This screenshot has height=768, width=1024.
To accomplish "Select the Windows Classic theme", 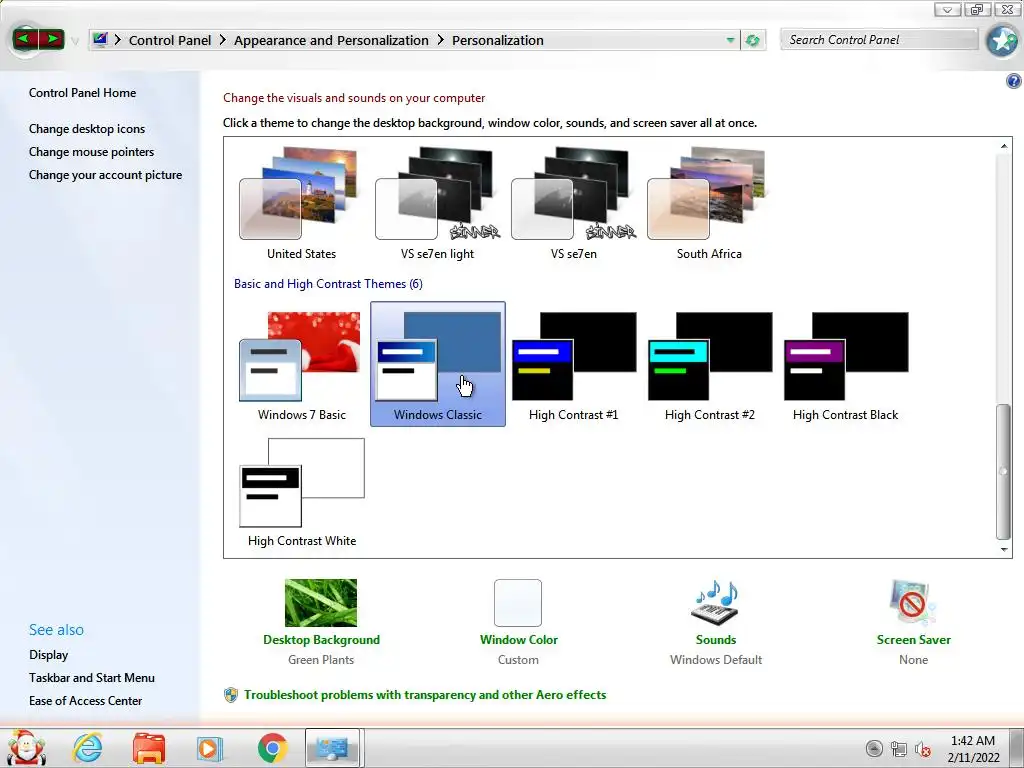I will tap(437, 364).
